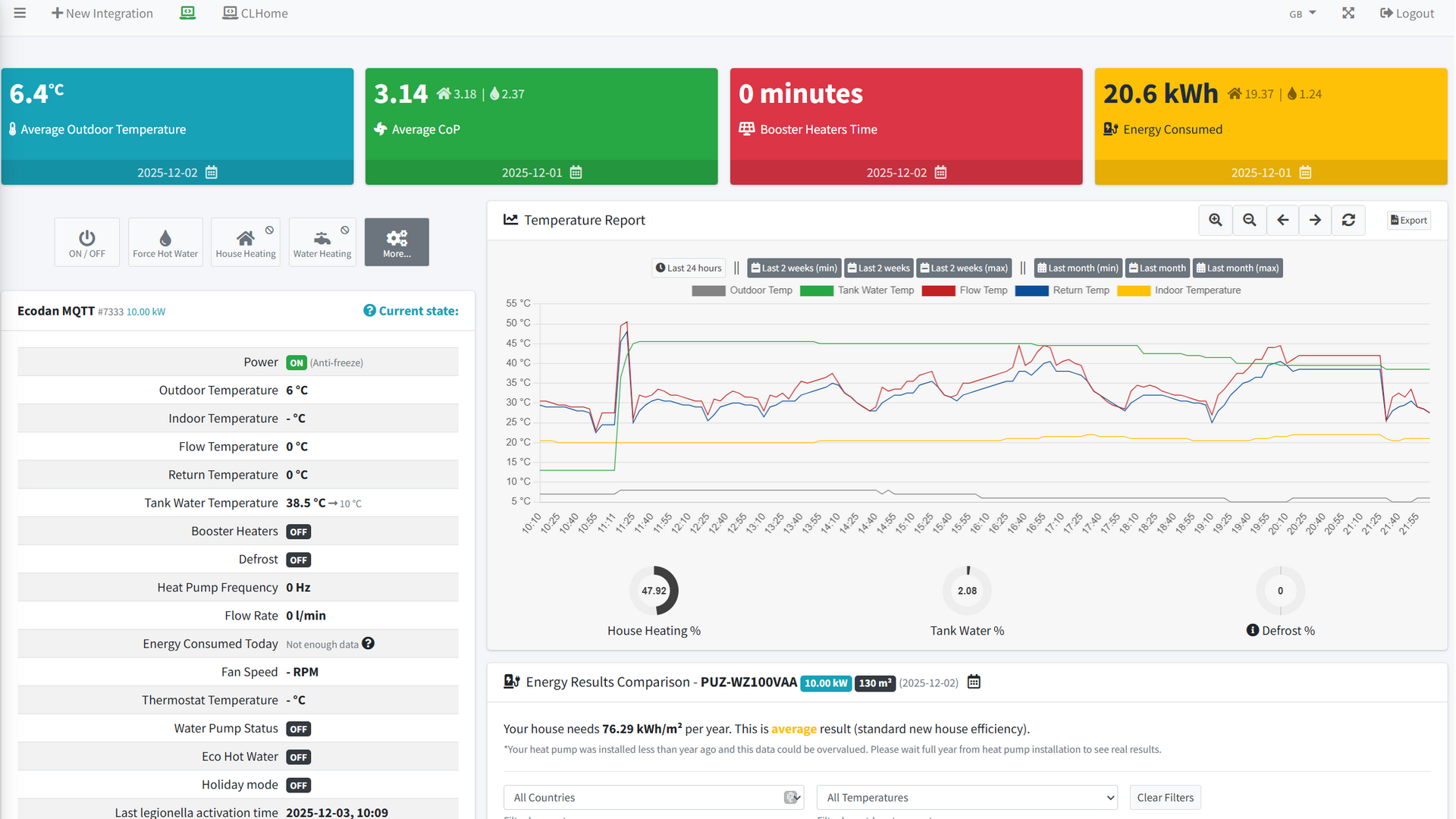
Task: Select the Last month range tab
Action: (x=1156, y=268)
